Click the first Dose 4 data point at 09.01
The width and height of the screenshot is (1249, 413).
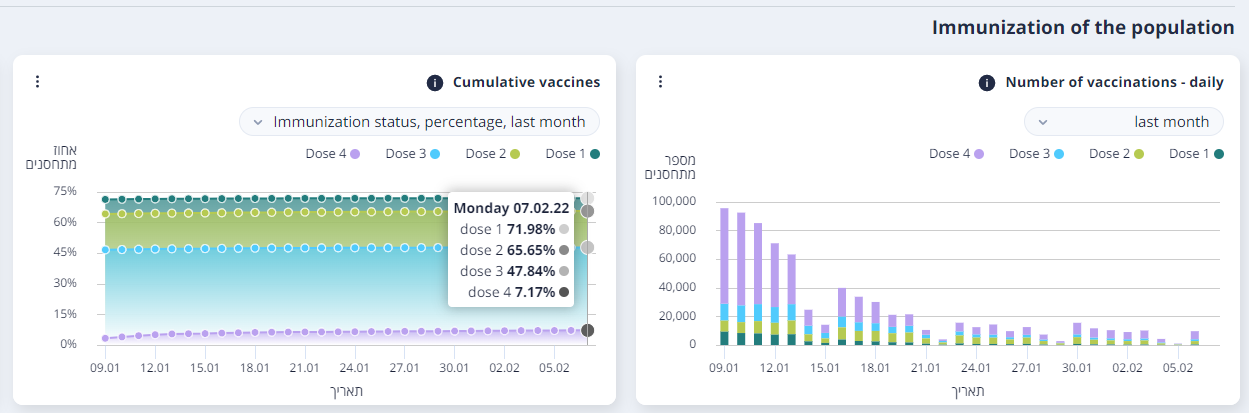pos(105,338)
